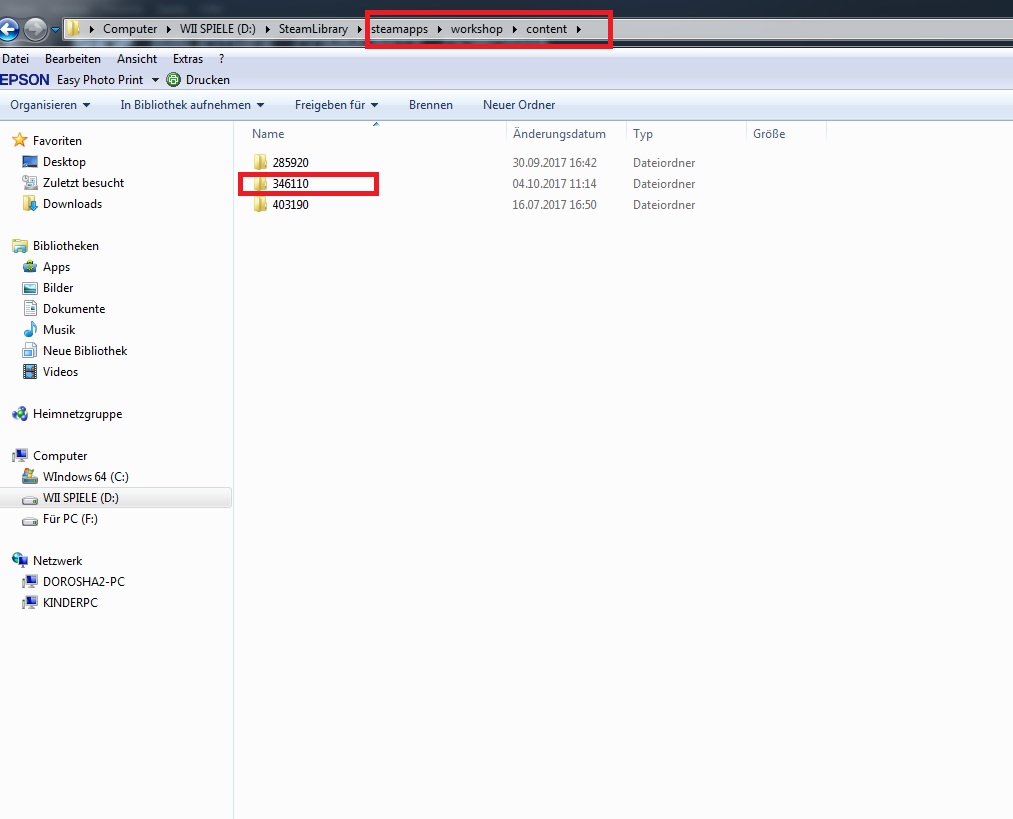Click WII SPIELE (D:) breadcrumb segment
This screenshot has width=1013, height=819.
(x=218, y=29)
